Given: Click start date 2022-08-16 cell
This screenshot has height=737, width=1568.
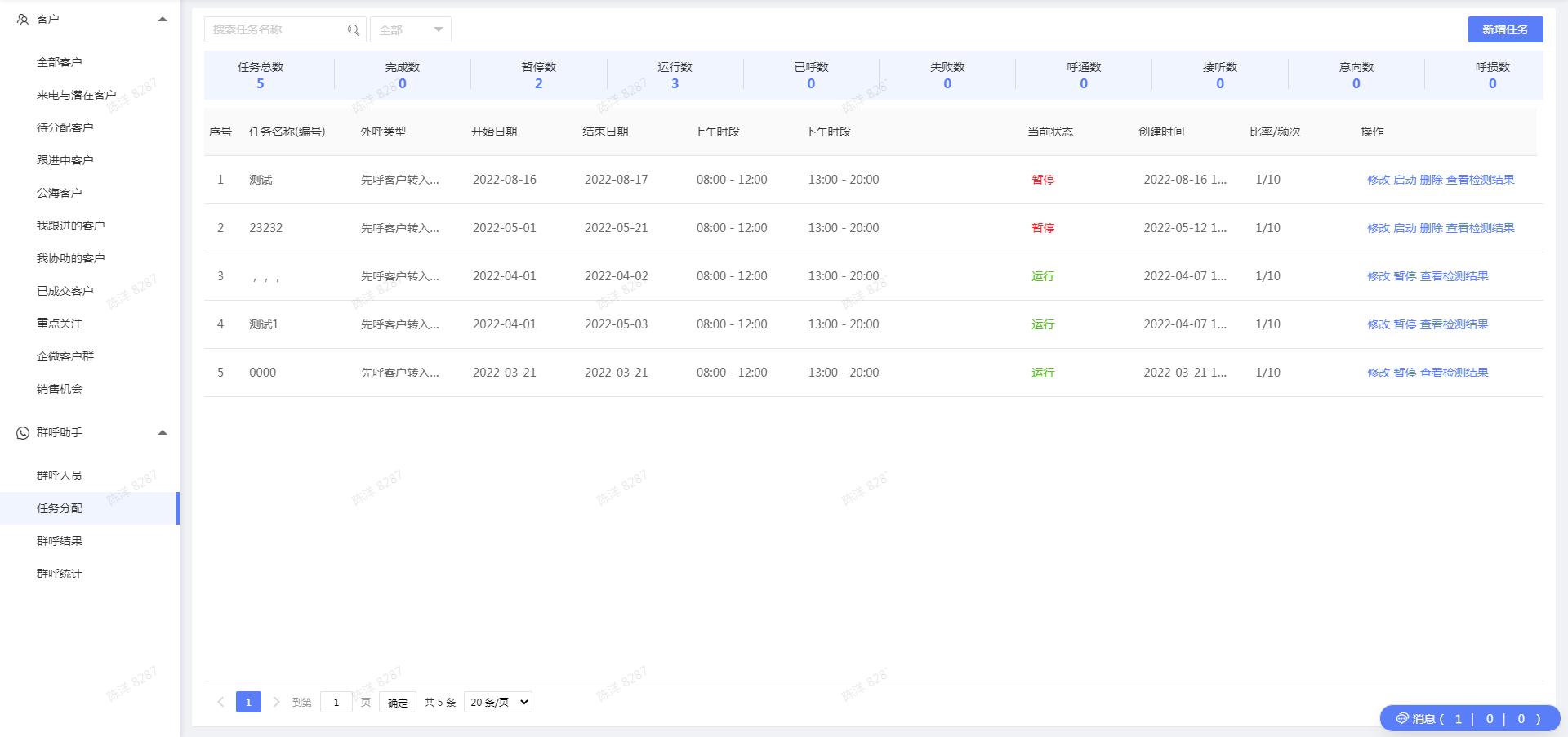Looking at the screenshot, I should 505,180.
